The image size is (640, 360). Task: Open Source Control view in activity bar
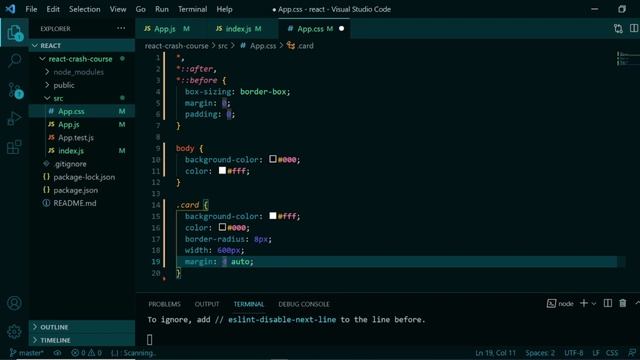[x=15, y=90]
